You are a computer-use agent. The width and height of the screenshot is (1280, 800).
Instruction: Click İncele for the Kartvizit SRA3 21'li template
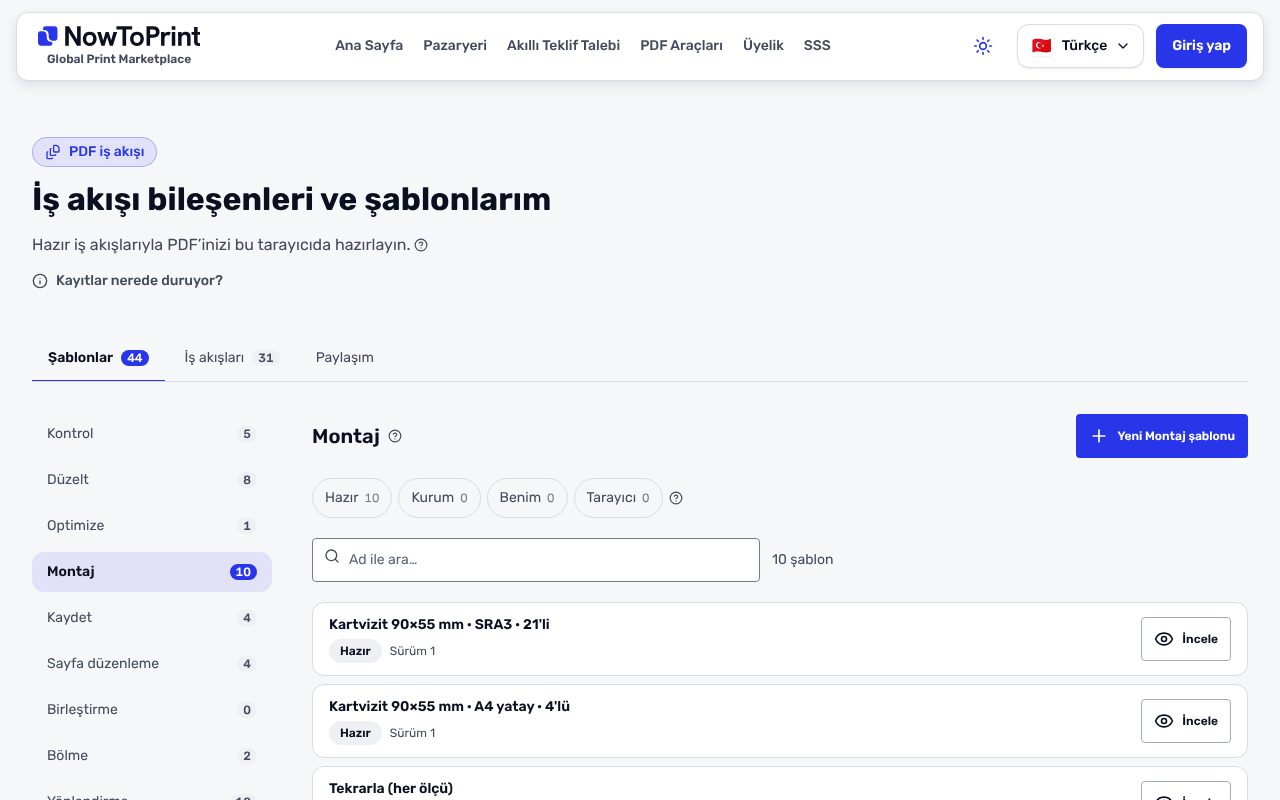click(1186, 639)
